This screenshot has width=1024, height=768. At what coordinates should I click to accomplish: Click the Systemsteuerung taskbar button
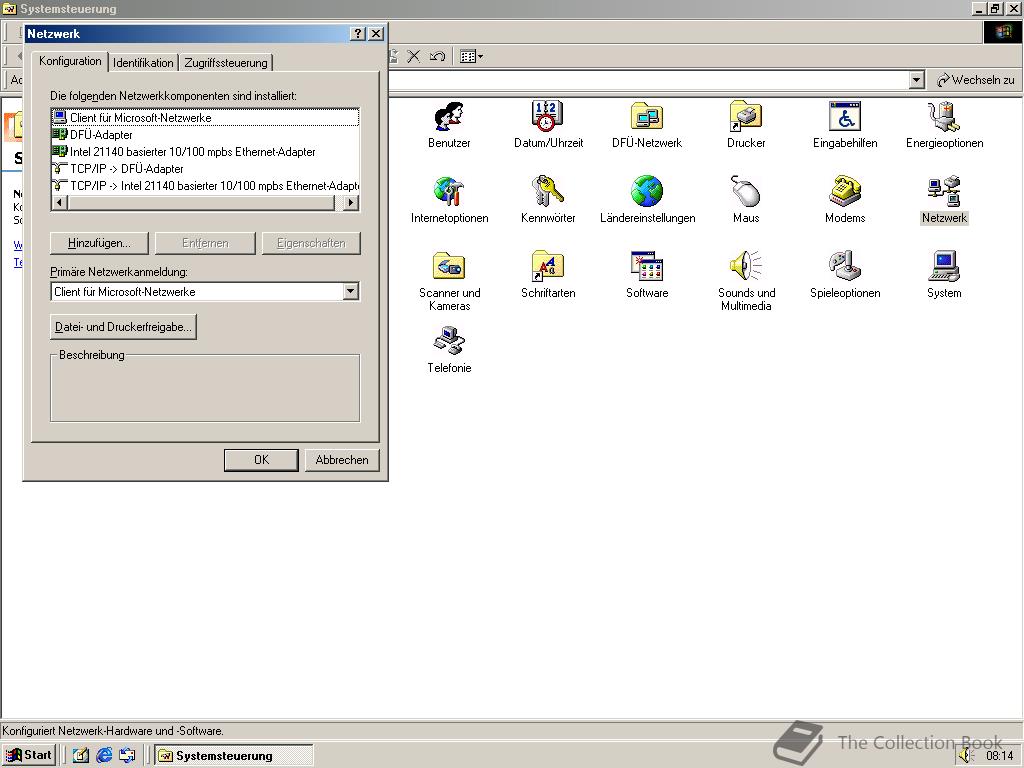coord(234,756)
